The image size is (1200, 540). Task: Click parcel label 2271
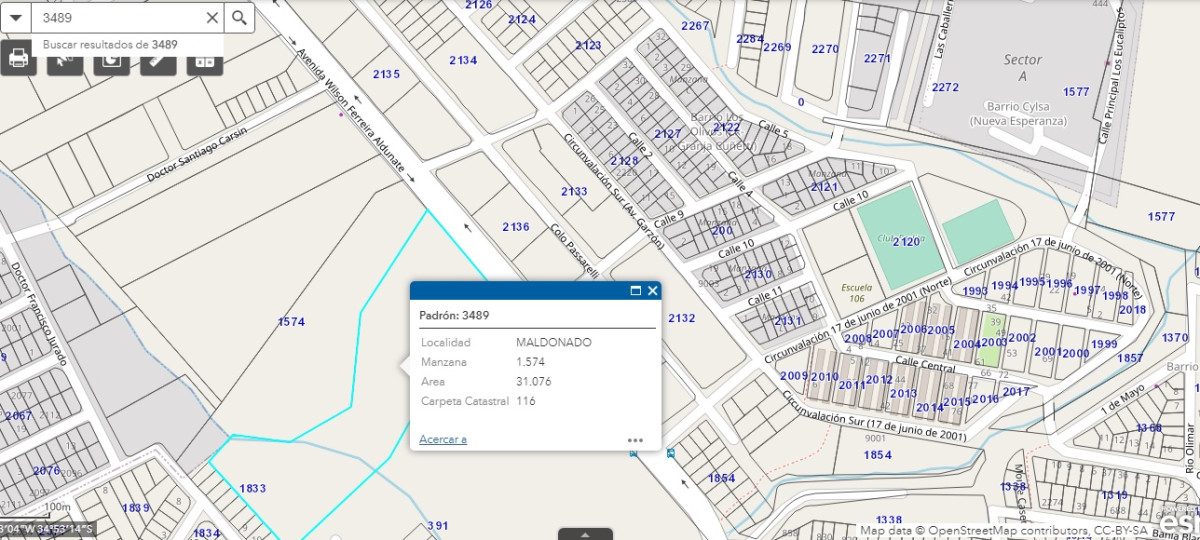877,58
